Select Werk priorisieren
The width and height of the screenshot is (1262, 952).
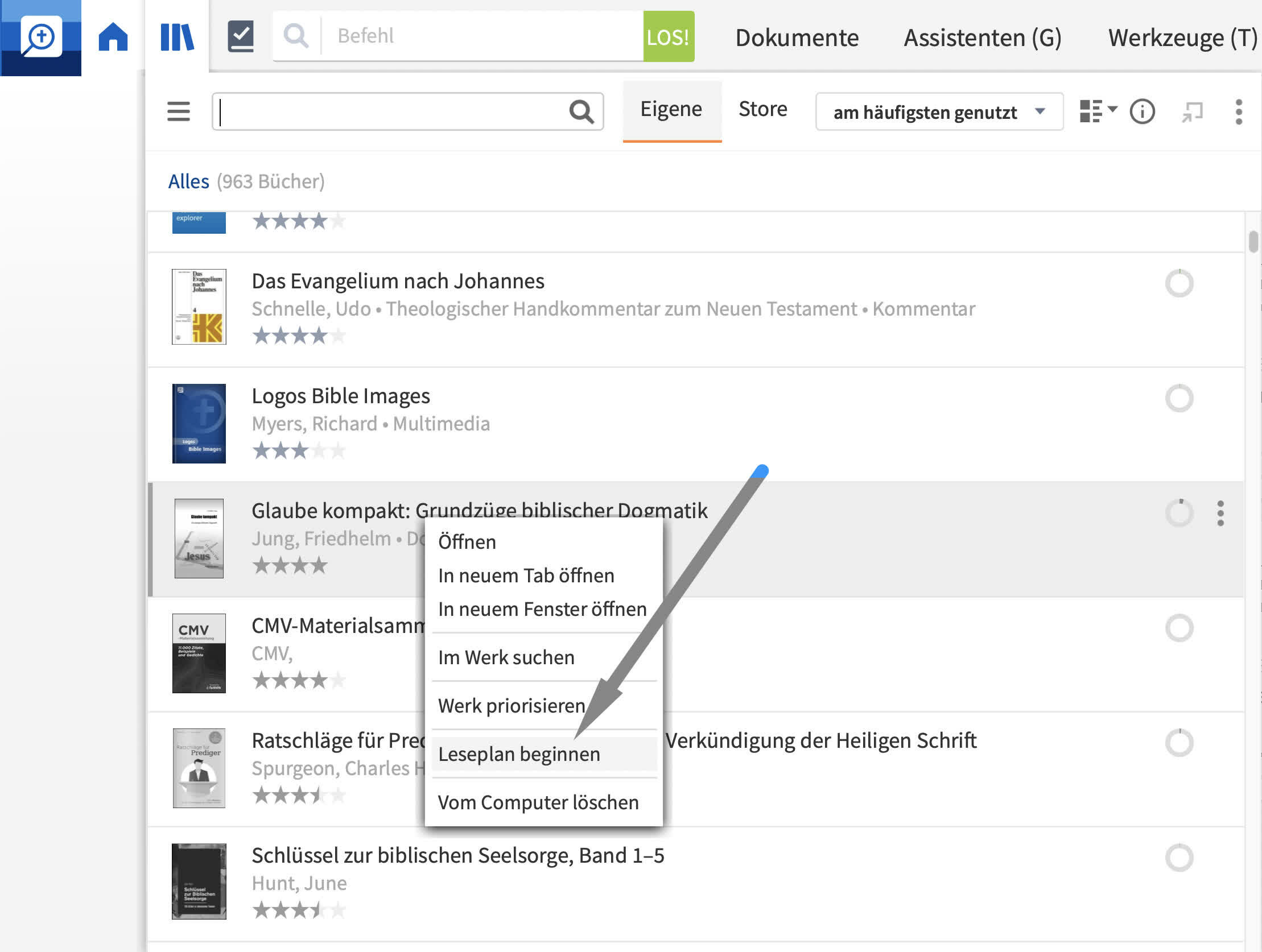click(511, 706)
